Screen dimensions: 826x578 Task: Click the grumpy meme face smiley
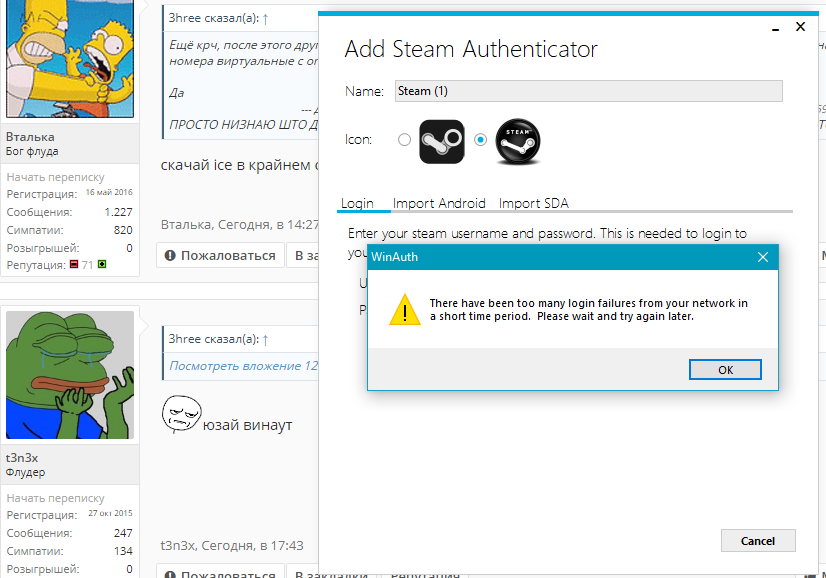(x=181, y=414)
